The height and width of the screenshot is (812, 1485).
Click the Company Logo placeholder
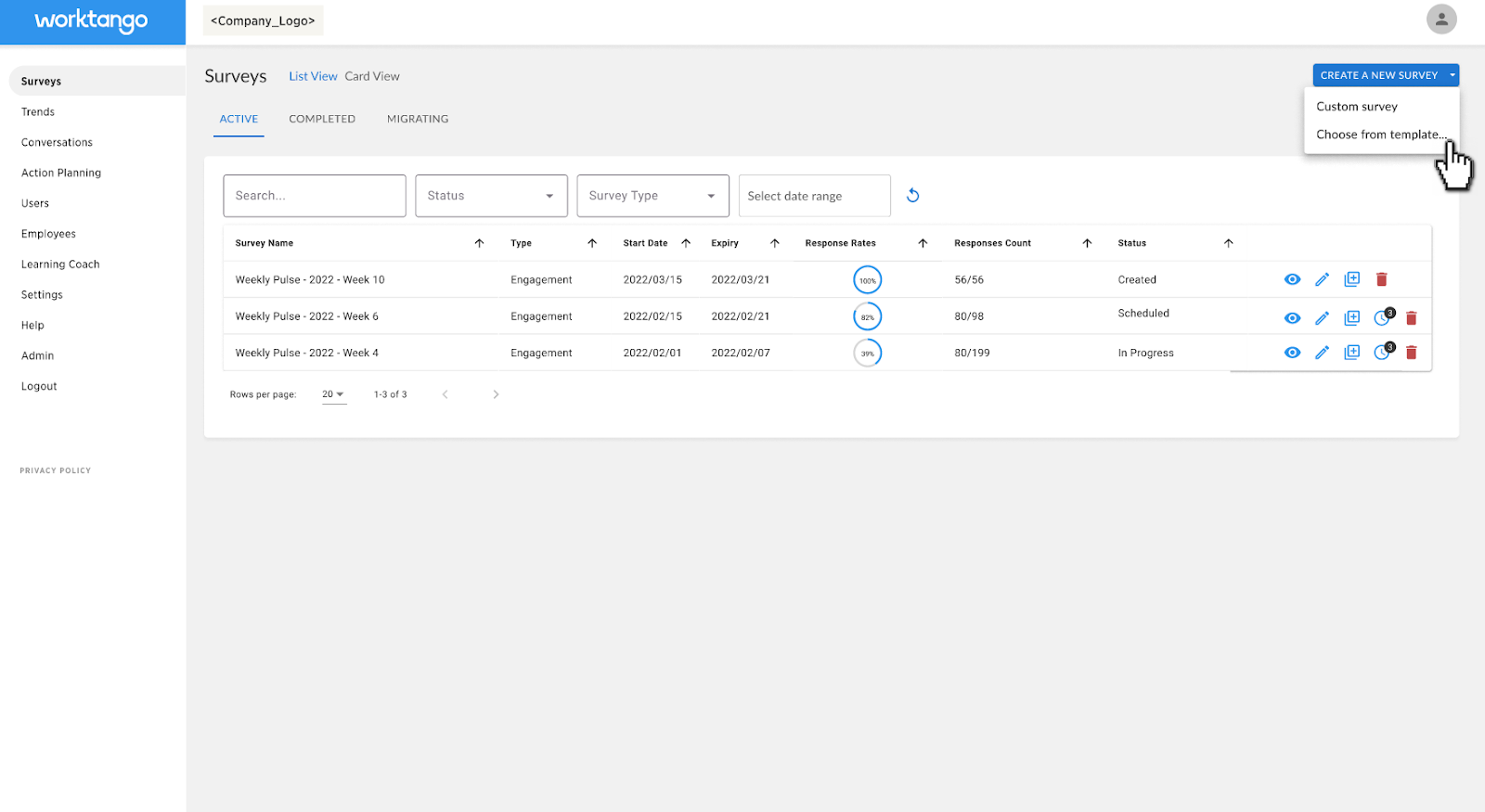pos(263,20)
